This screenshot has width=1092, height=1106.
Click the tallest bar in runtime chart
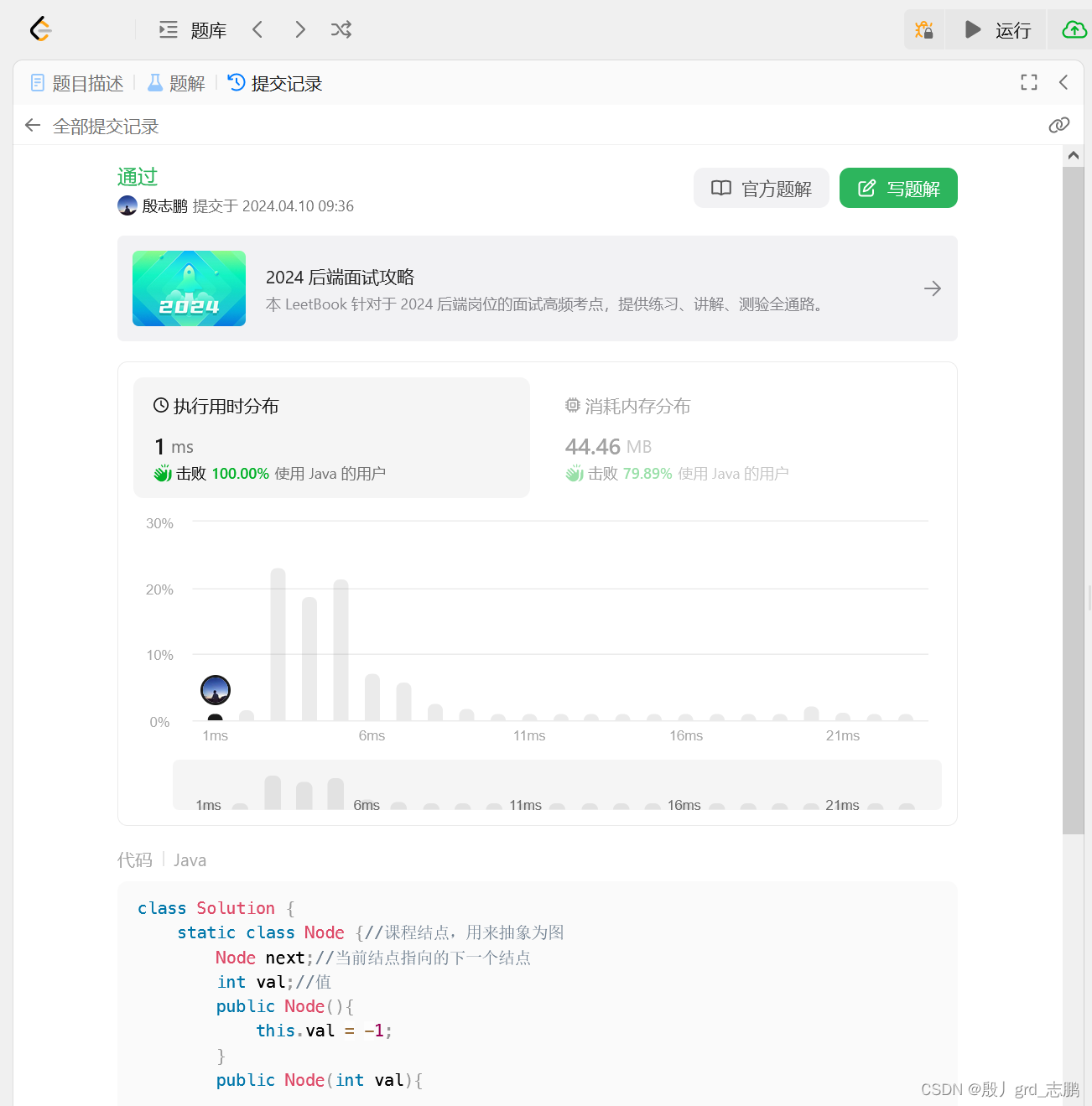[x=278, y=644]
